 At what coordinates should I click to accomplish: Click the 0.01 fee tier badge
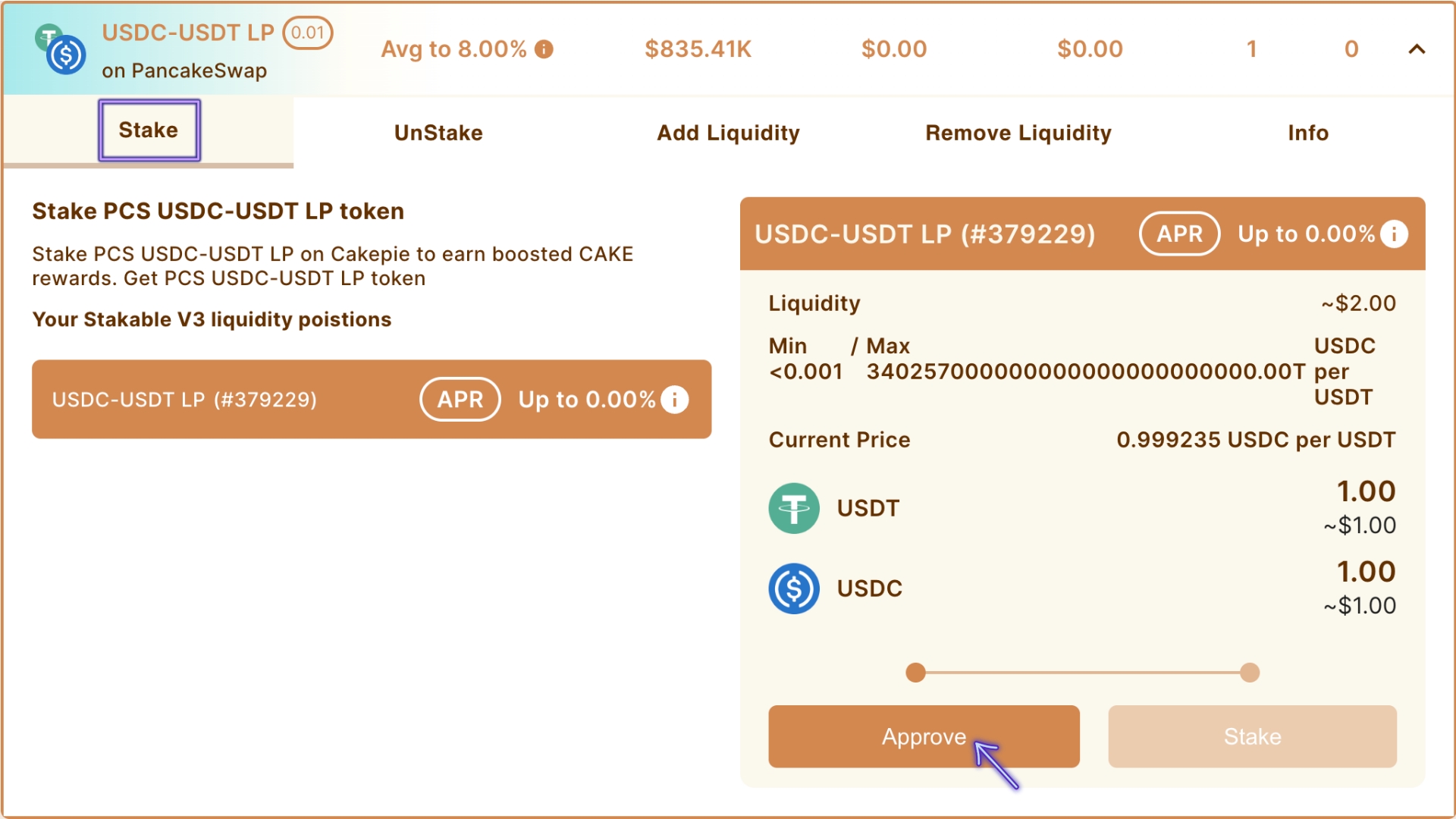(x=307, y=33)
